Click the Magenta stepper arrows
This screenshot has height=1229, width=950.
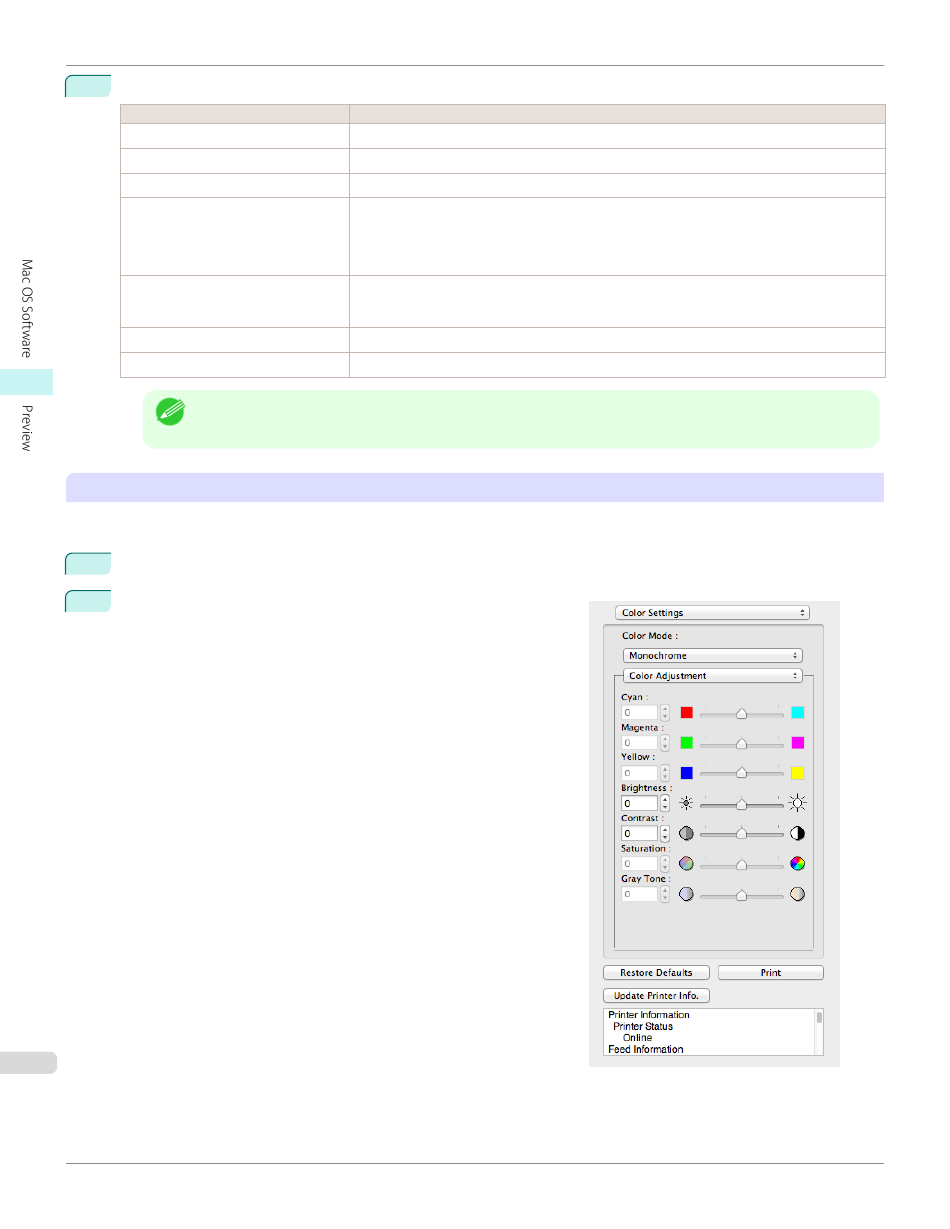(665, 743)
